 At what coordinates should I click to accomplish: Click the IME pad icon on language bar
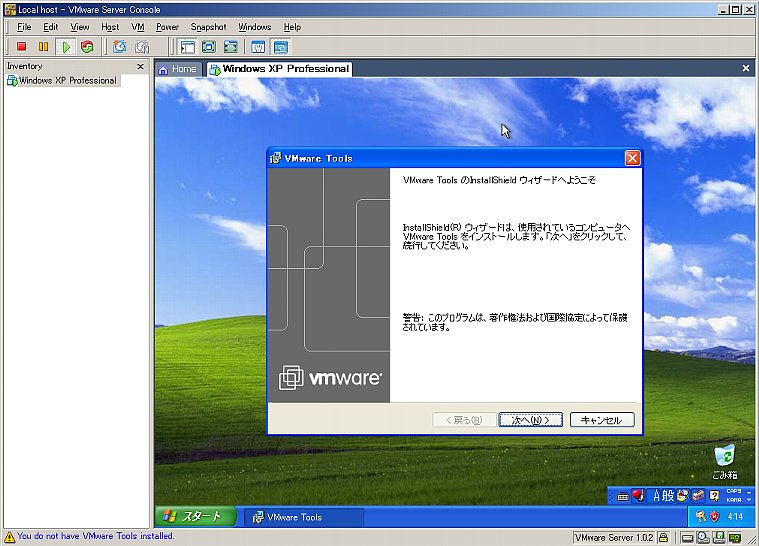683,496
